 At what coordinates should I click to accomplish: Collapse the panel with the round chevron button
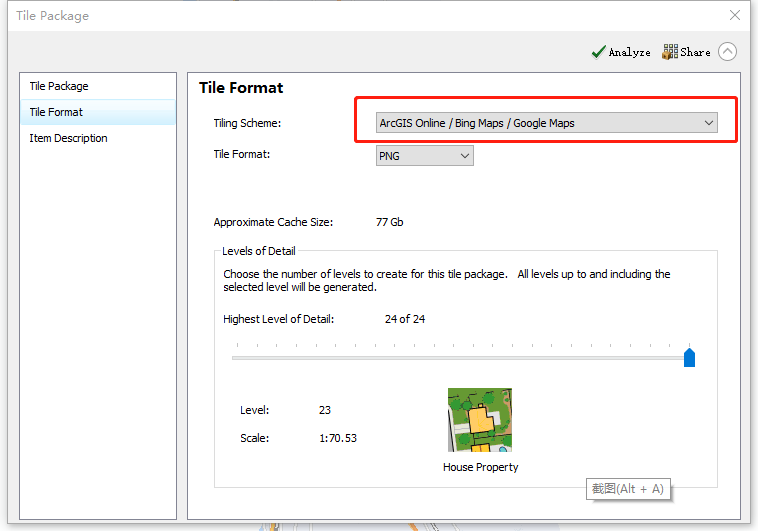(727, 52)
